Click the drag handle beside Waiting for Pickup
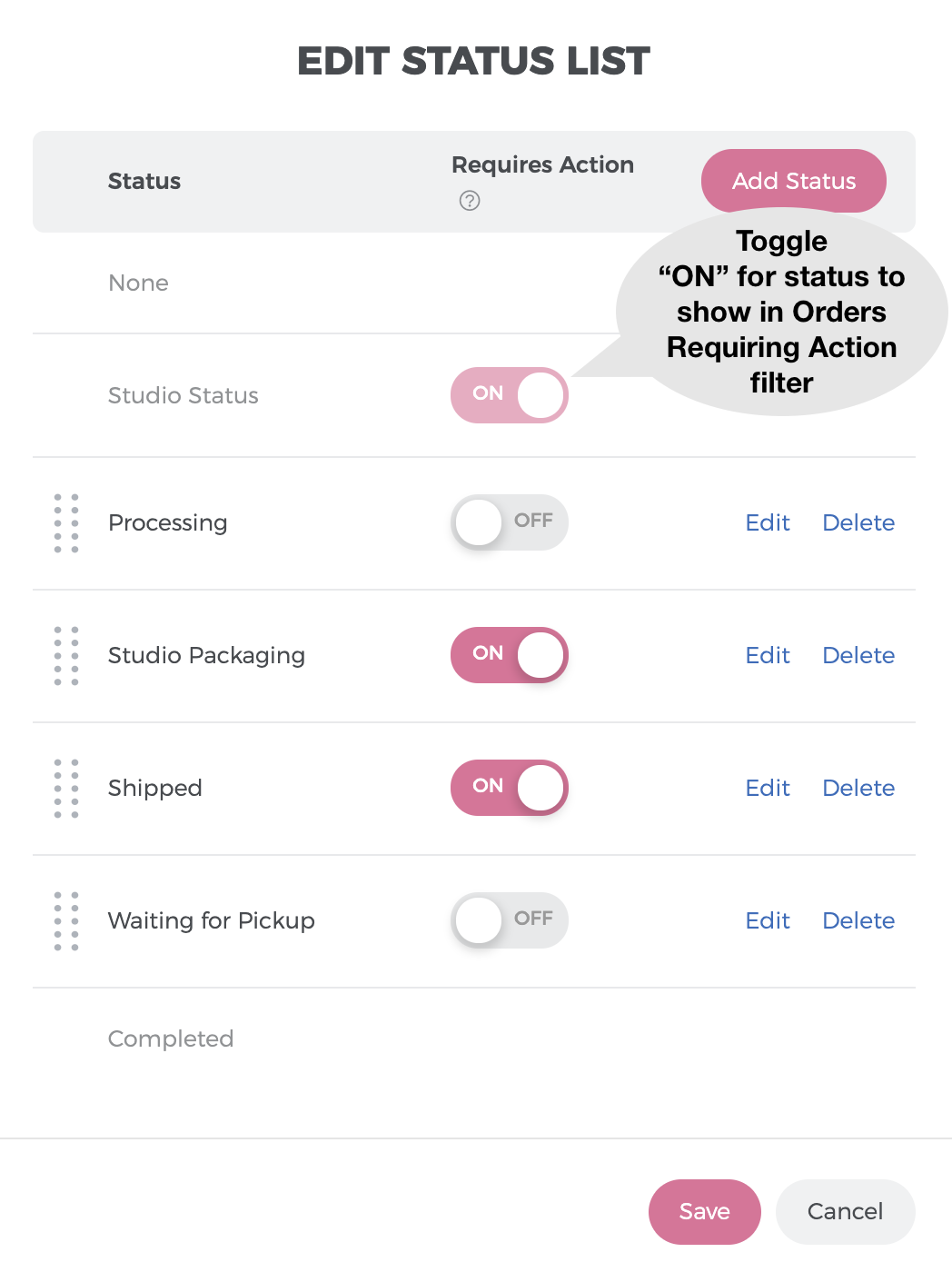The width and height of the screenshot is (952, 1272). (66, 921)
